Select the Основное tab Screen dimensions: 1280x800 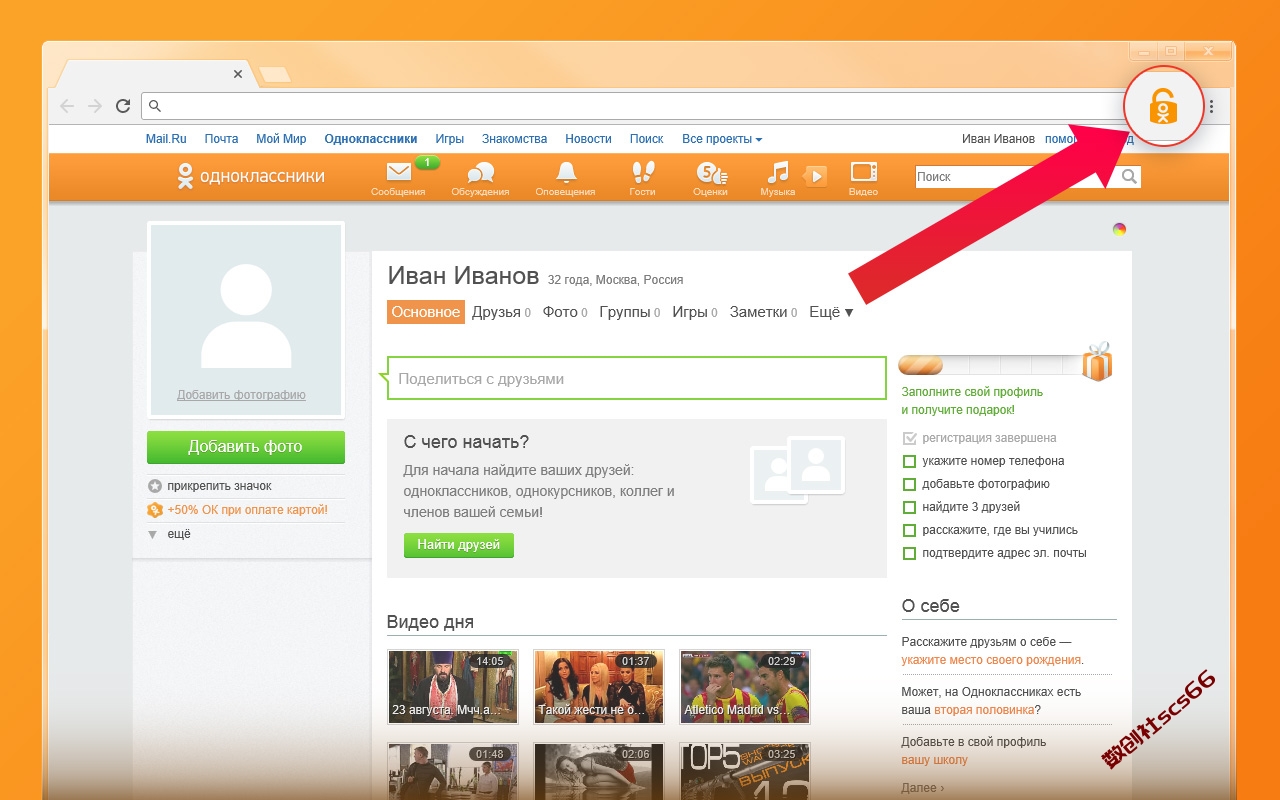coord(426,312)
